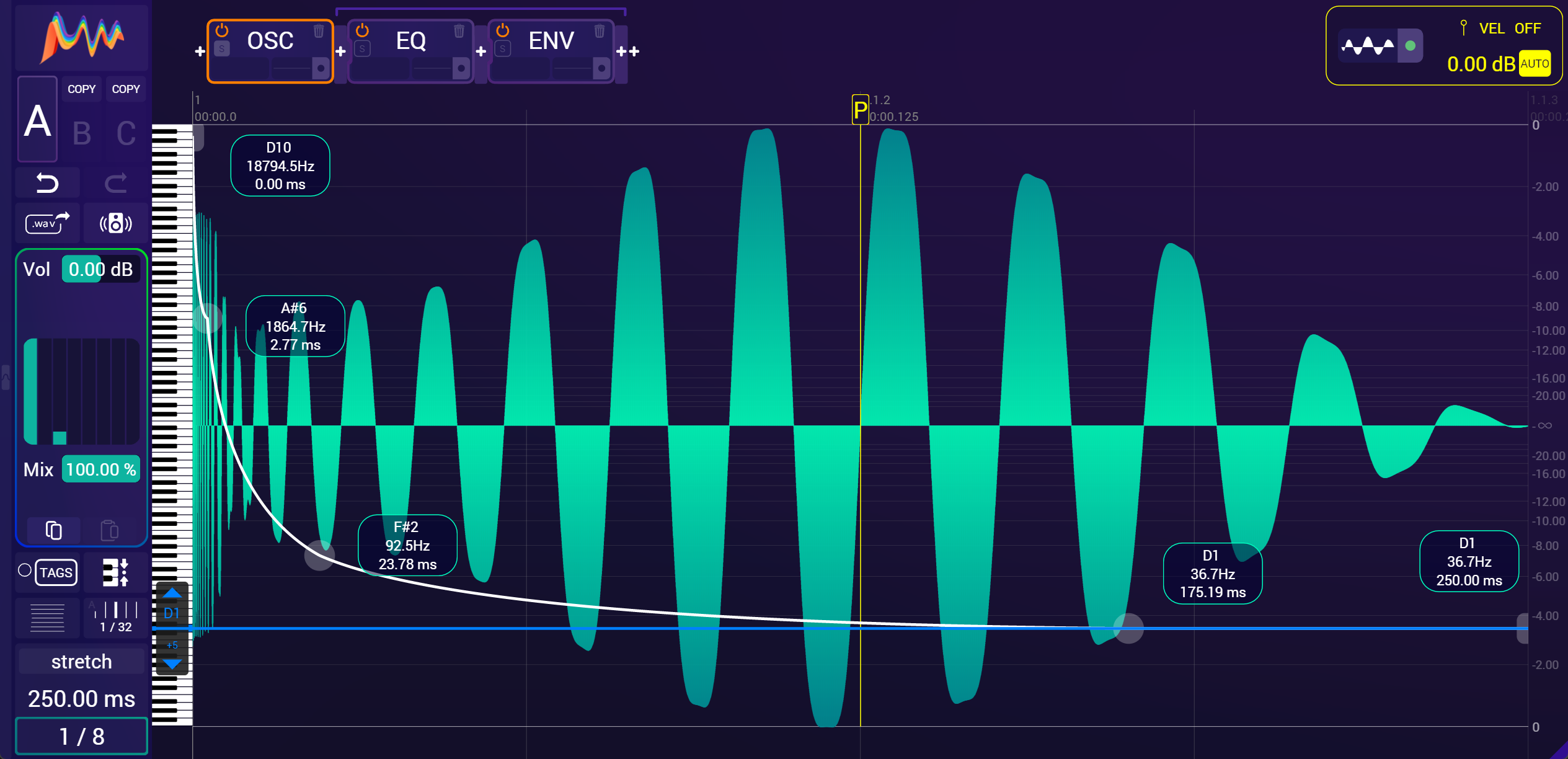Select the radio circle beside TAGS
The width and height of the screenshot is (1568, 759).
25,570
